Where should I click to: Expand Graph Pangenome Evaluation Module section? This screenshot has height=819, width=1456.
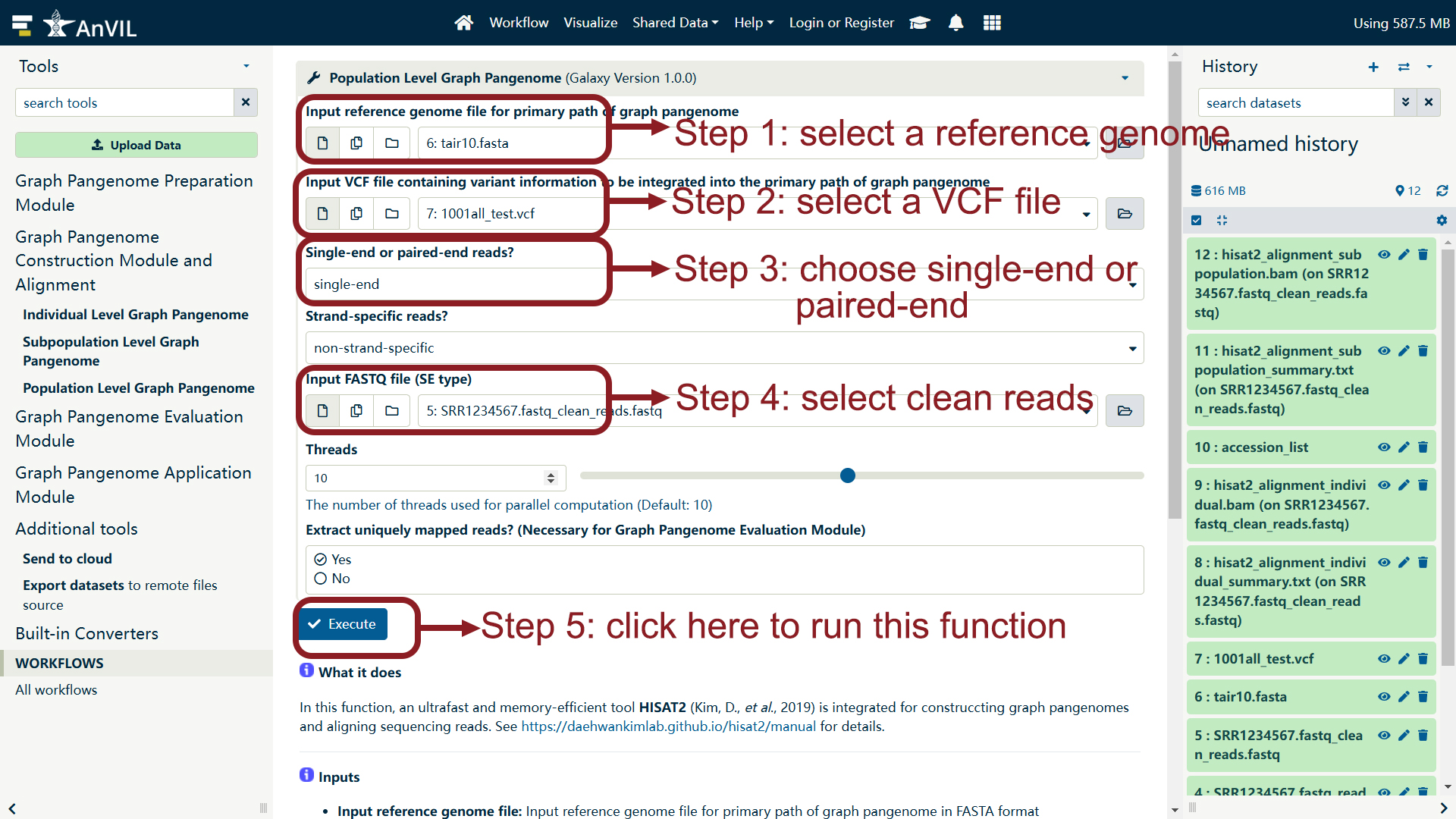(129, 428)
